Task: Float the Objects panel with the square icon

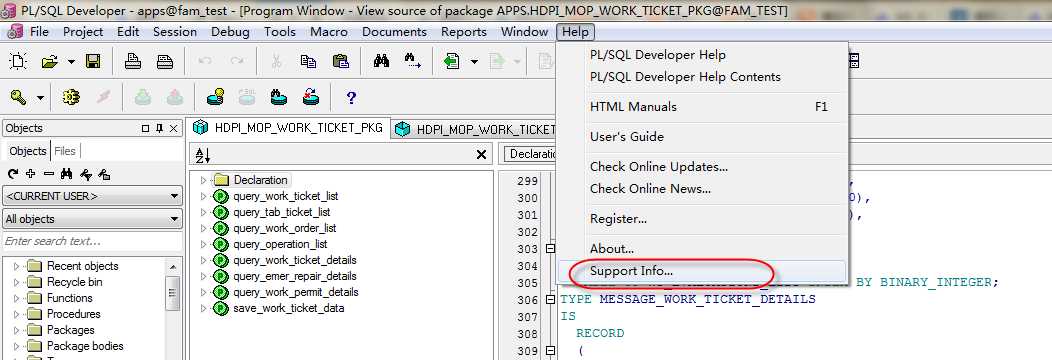Action: coord(146,129)
